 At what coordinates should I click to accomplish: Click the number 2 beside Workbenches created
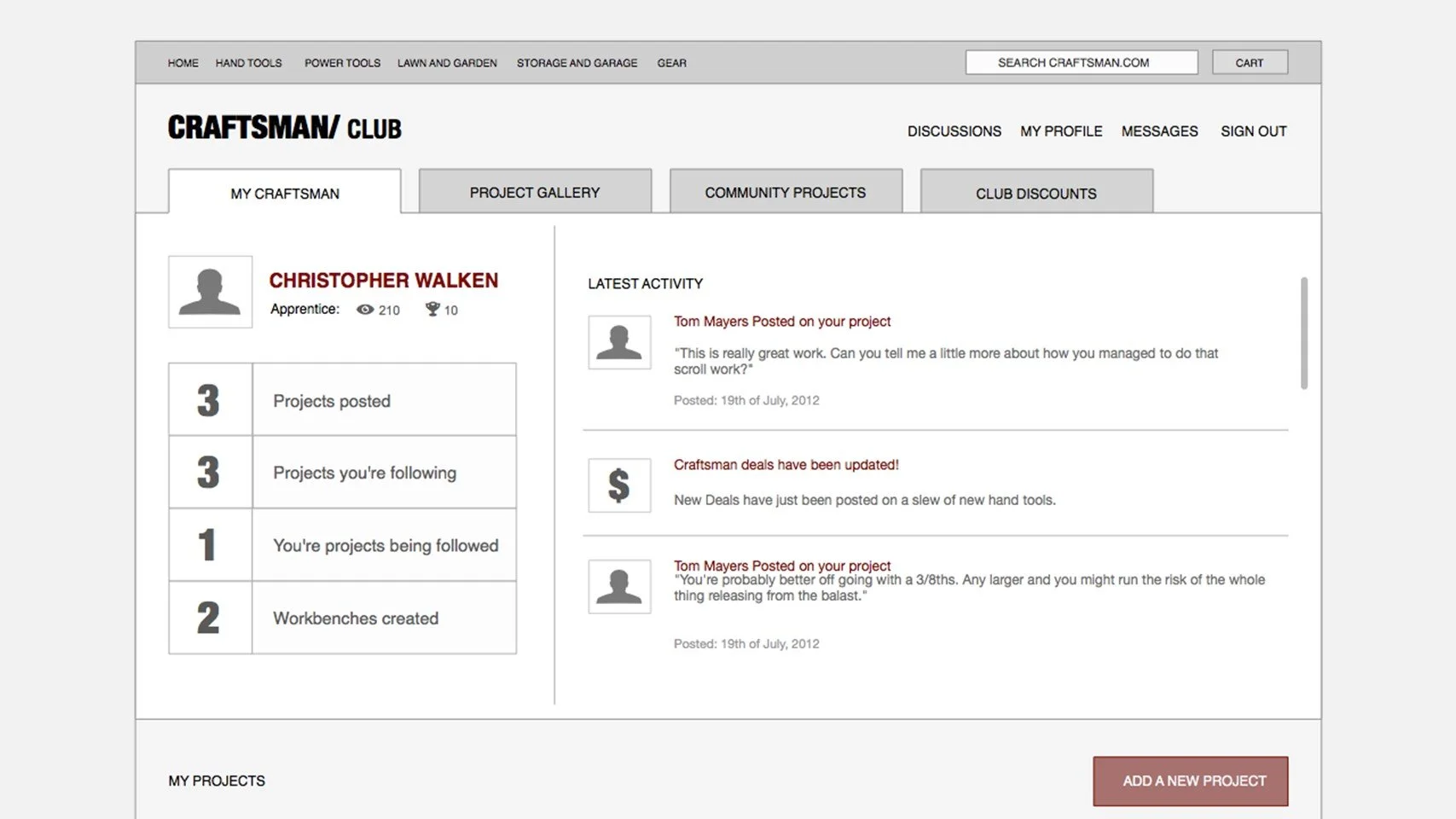(208, 618)
